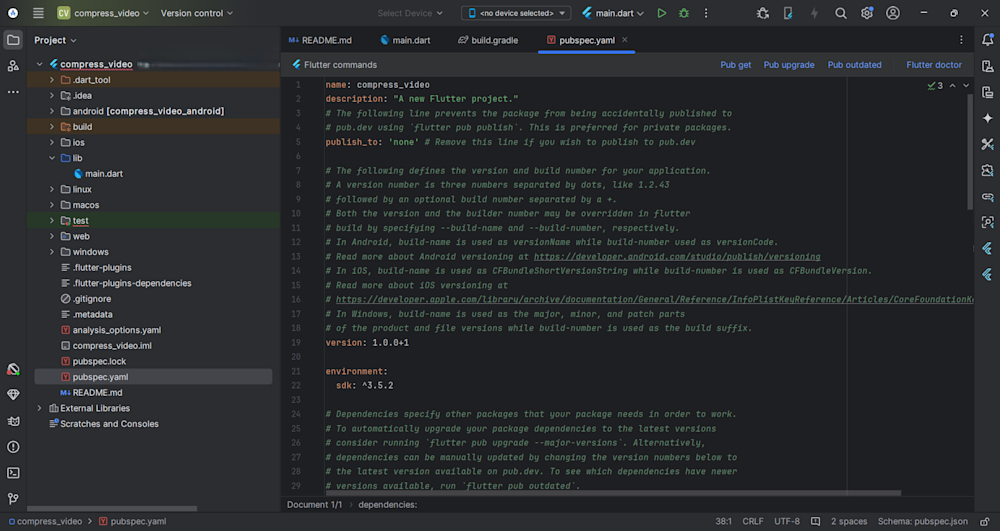Open IDE settings gear icon
Screen dimensions: 1000x531
867,13
